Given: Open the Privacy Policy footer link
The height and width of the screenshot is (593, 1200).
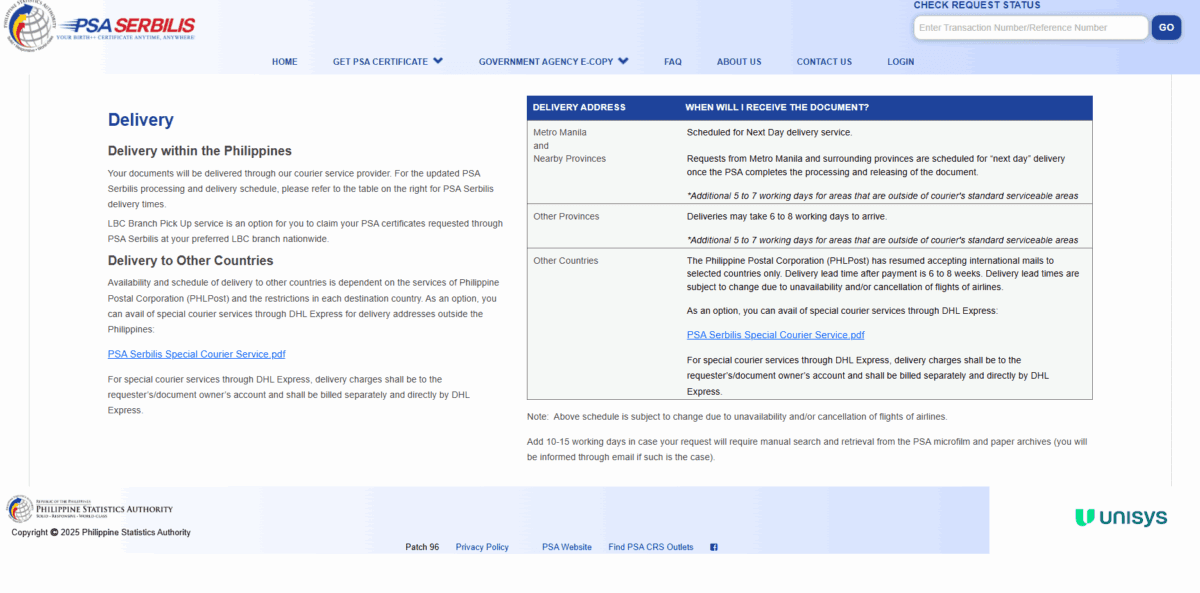Looking at the screenshot, I should (482, 547).
